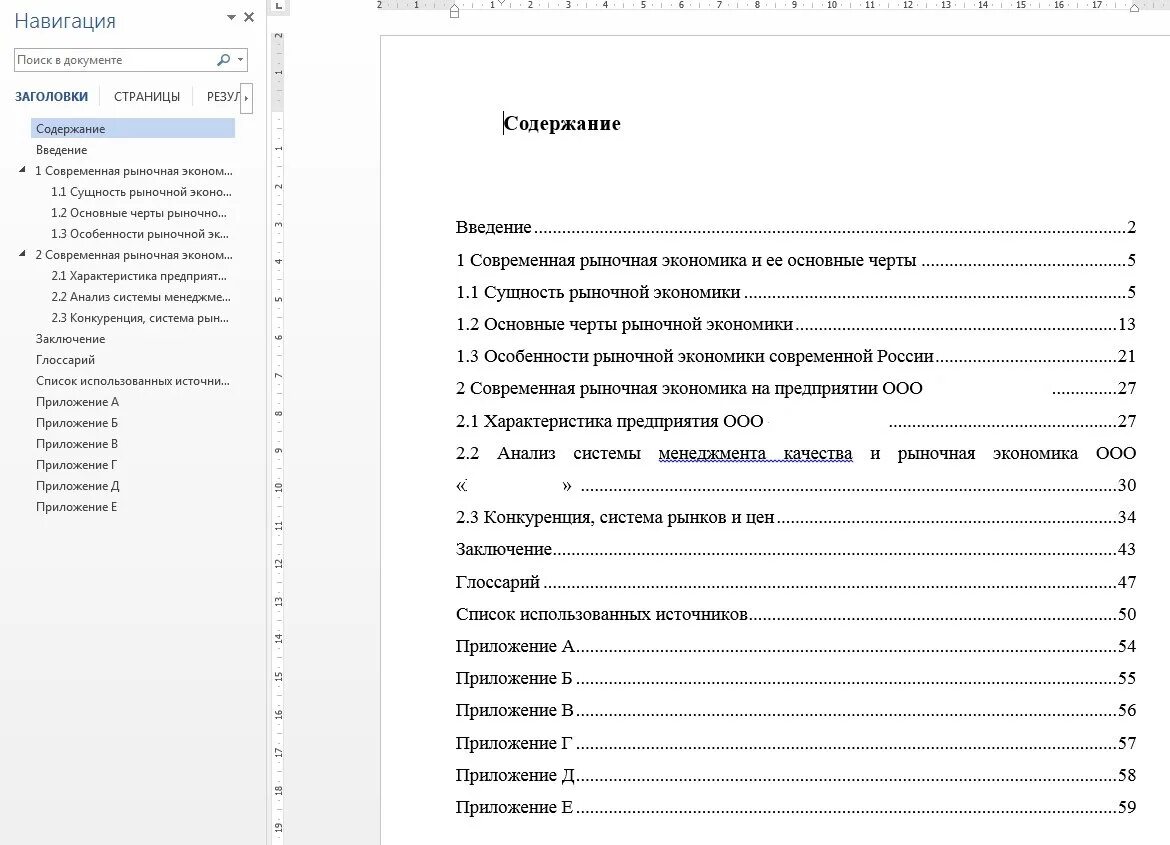
Task: Click the underlined words менеджмента качества in the document
Action: pyautogui.click(x=755, y=453)
